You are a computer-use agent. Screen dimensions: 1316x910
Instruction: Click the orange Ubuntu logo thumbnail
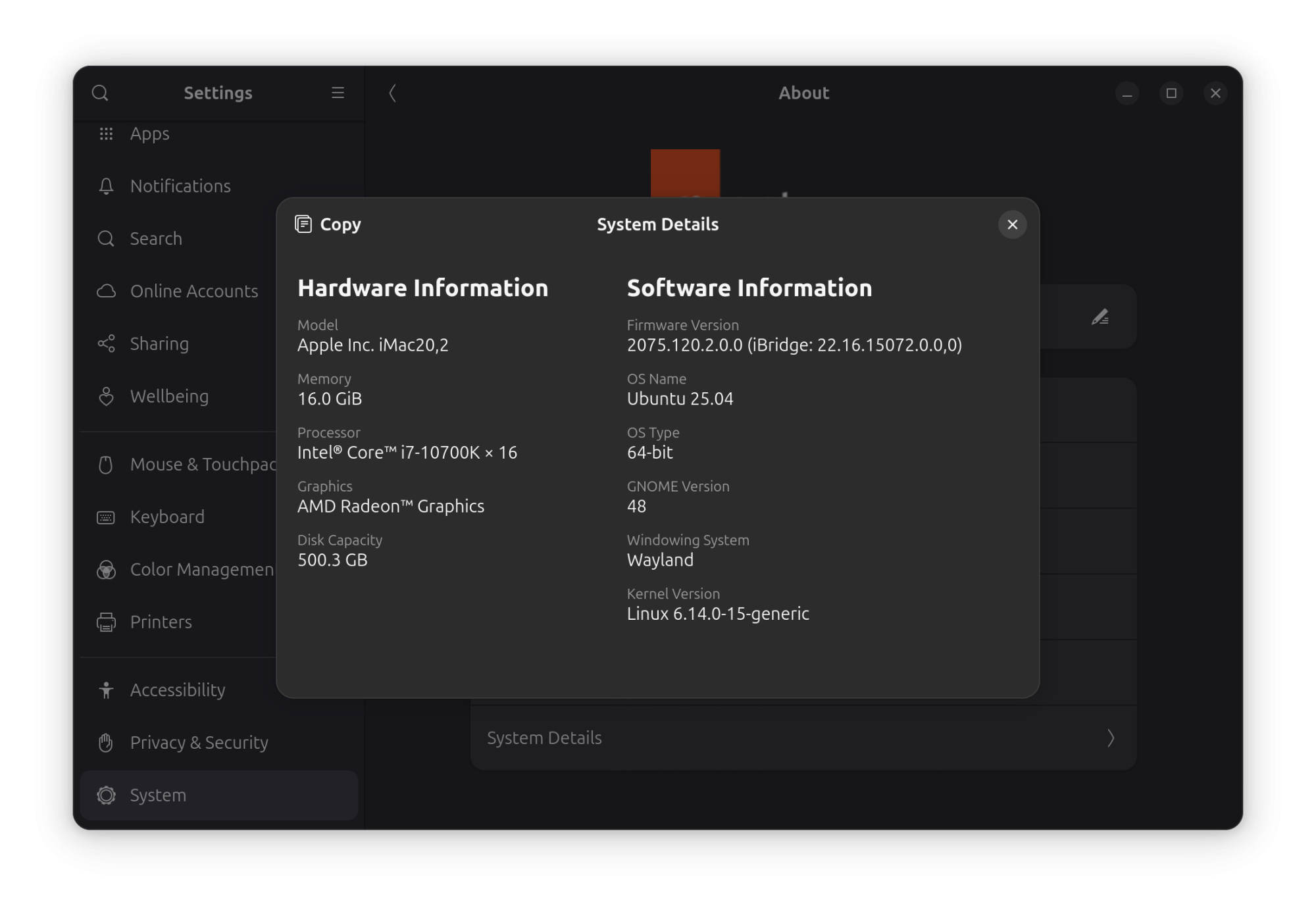click(x=685, y=173)
